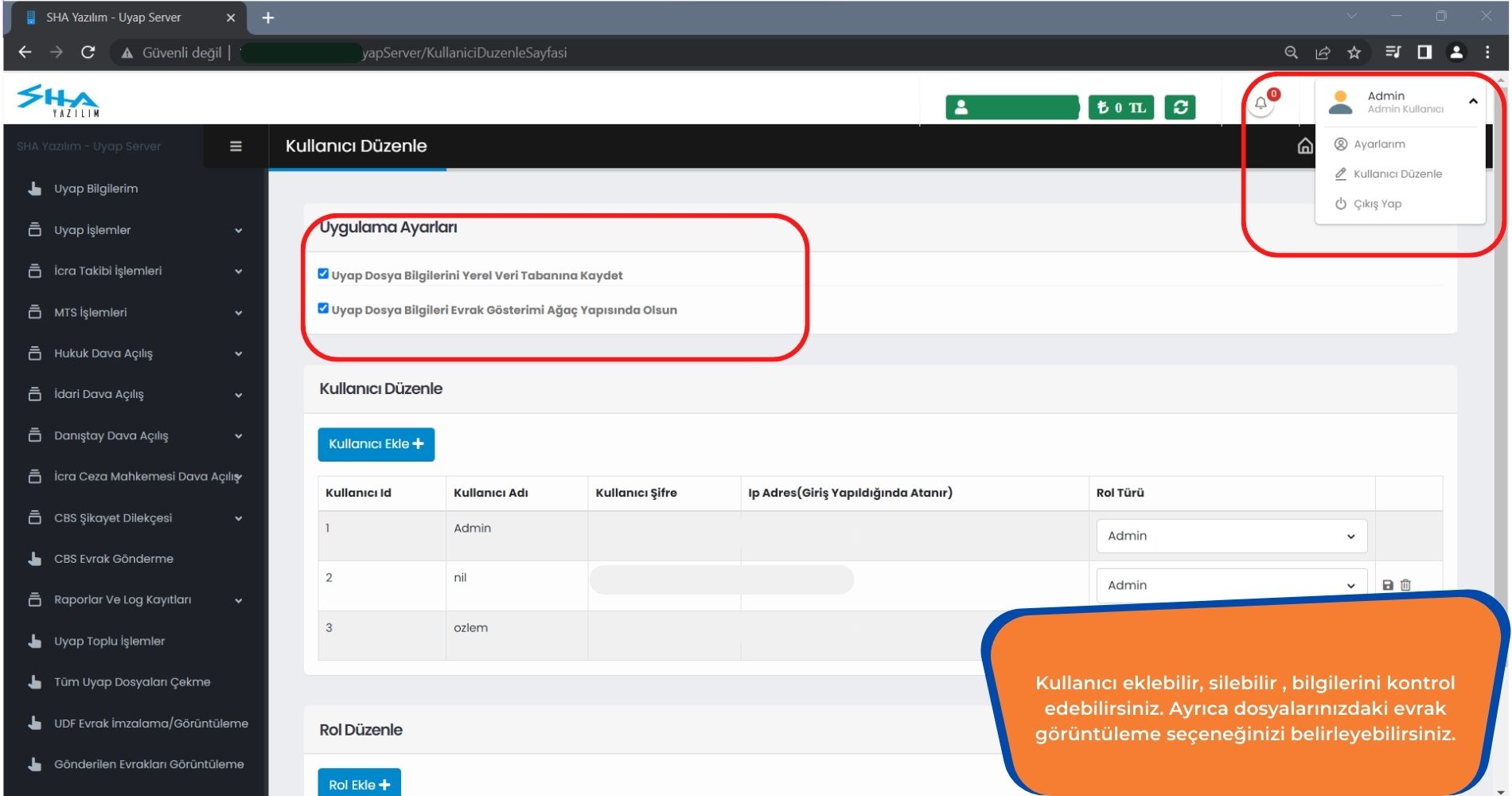Click browser back arrow
Viewport: 1512px width, 796px height.
click(25, 53)
